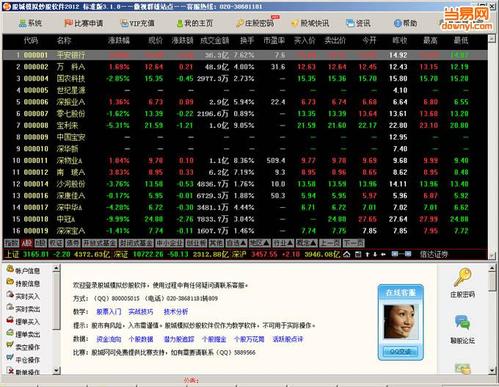Click the online service agent photo
This screenshot has width=499, height=387.
point(400,321)
